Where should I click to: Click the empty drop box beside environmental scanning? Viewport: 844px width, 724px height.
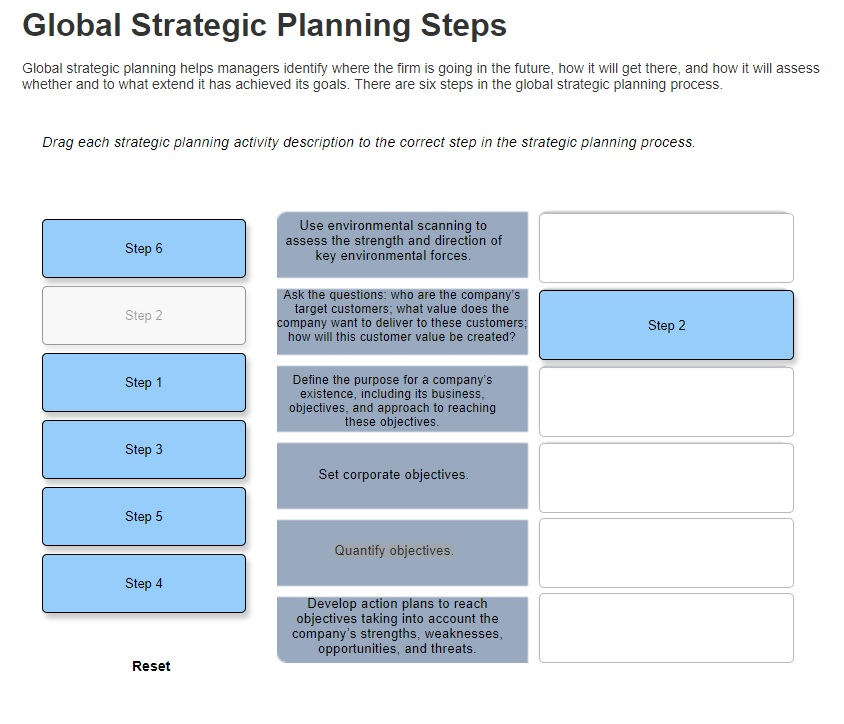[x=666, y=248]
